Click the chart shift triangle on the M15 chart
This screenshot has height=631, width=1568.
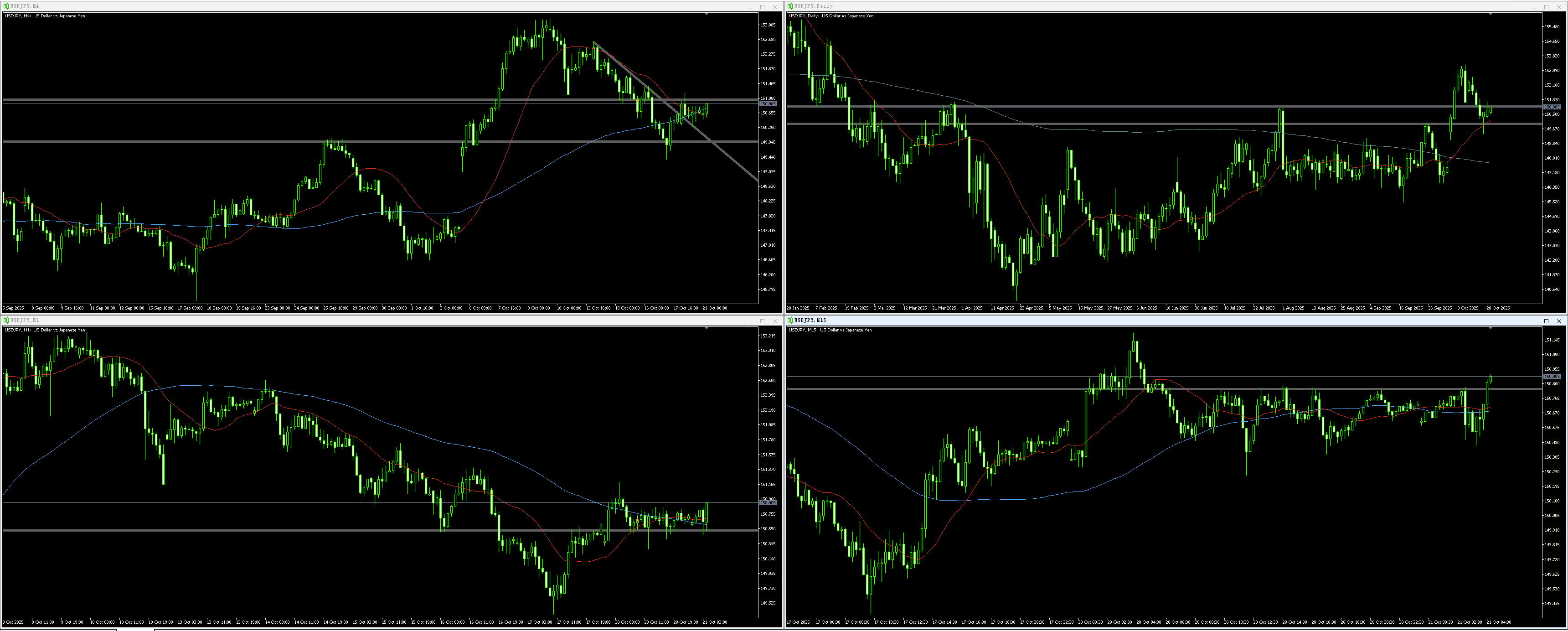click(1491, 328)
